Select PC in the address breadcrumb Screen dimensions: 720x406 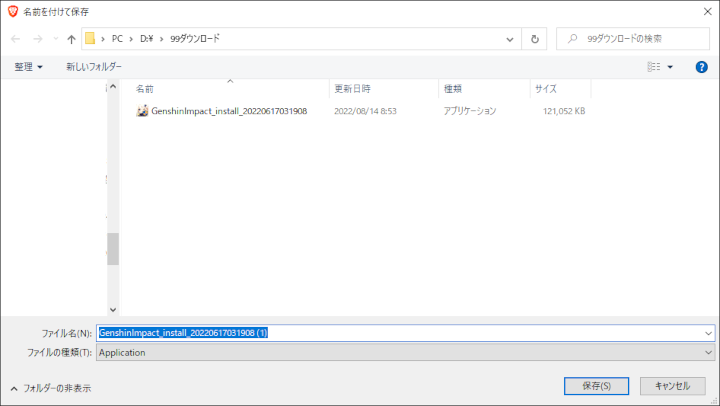[x=117, y=39]
